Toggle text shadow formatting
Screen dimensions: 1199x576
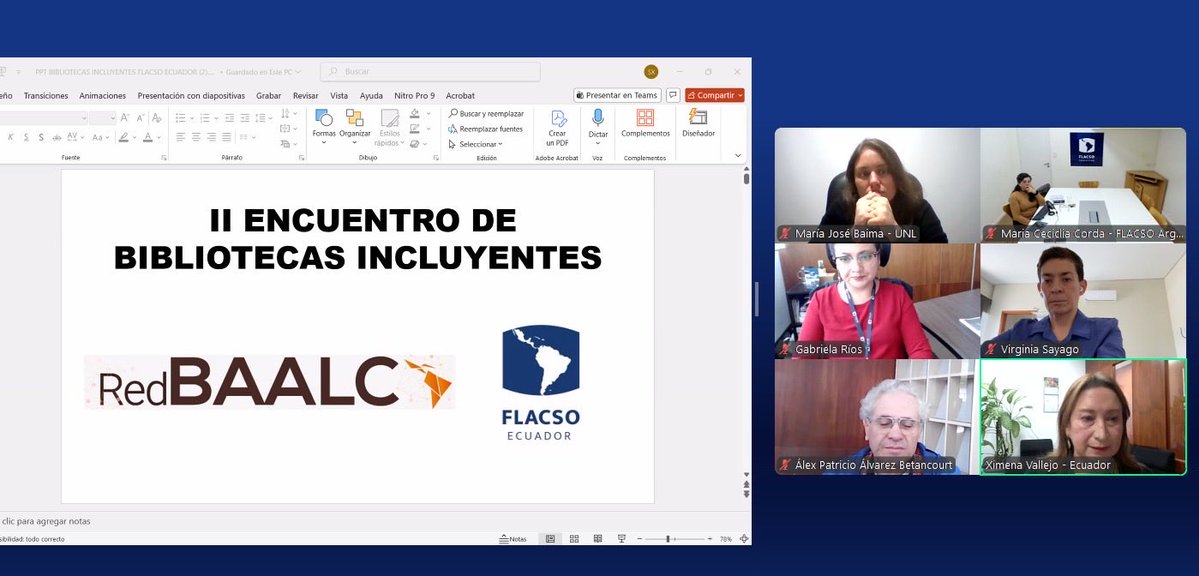(x=41, y=137)
